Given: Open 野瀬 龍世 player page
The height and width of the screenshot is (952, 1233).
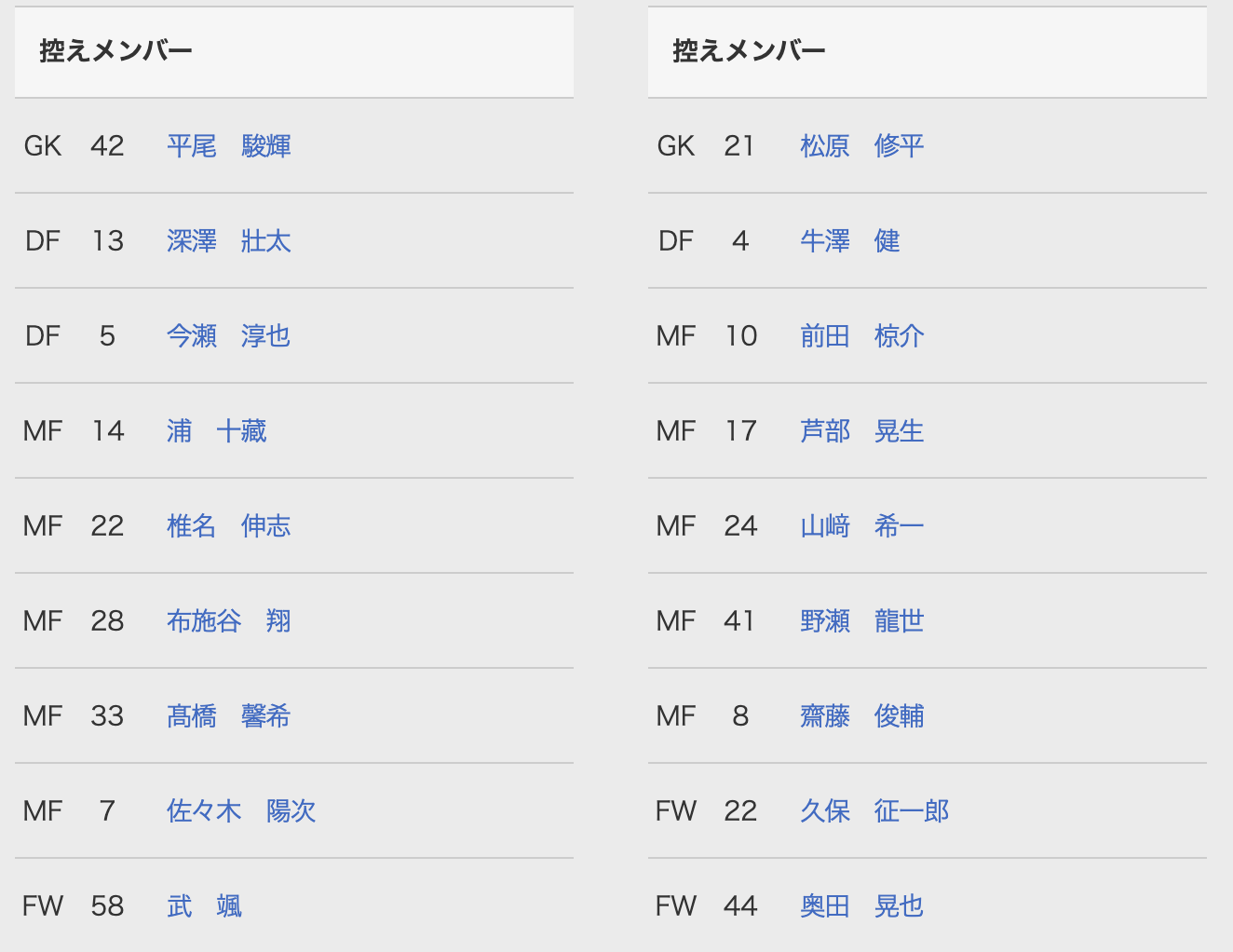Looking at the screenshot, I should point(862,621).
